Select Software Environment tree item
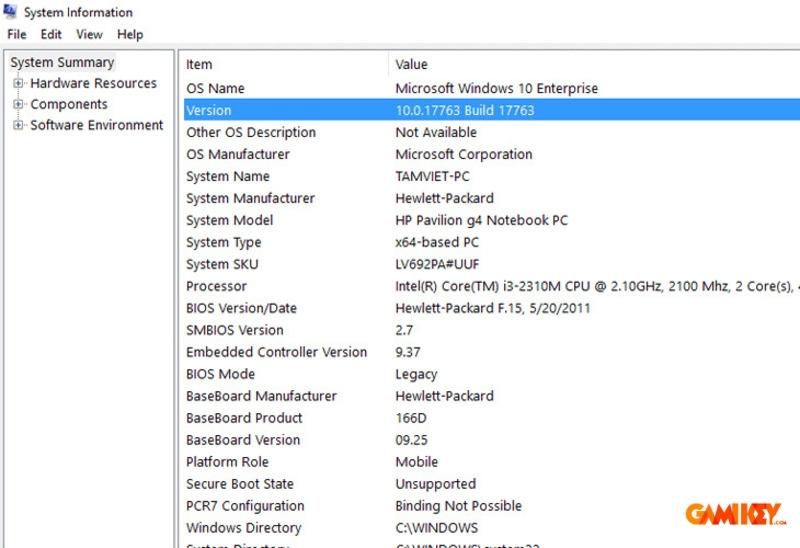800x548 pixels. point(96,125)
